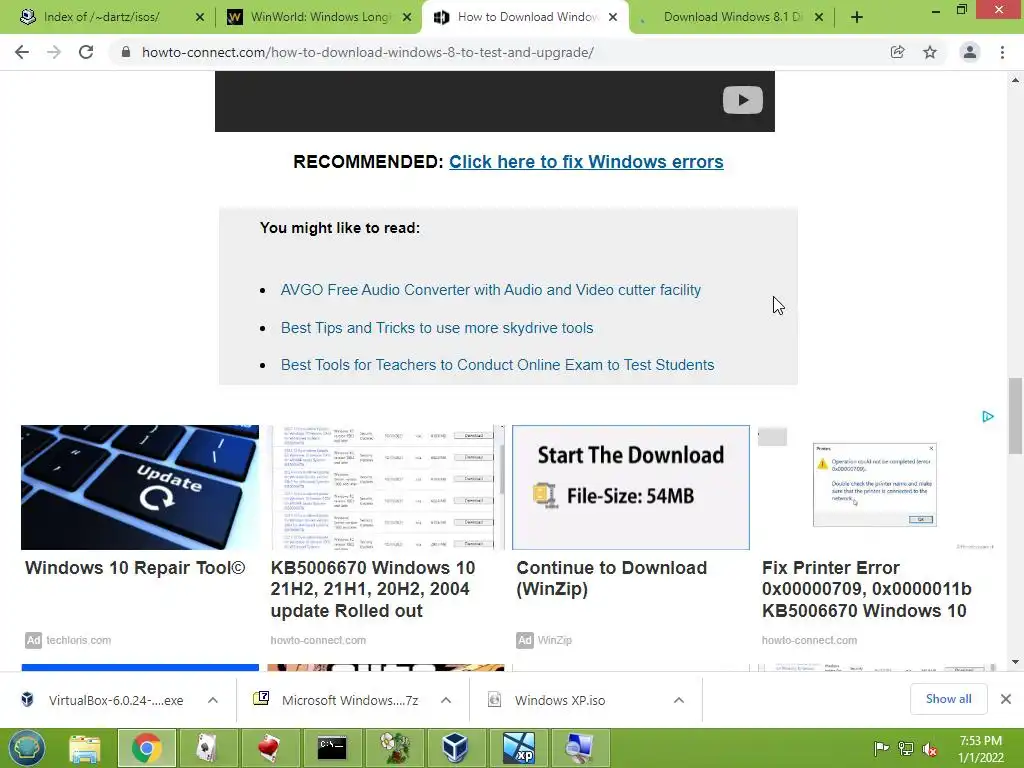The image size is (1024, 768).
Task: Click the Update keyboard thumbnail image
Action: click(x=140, y=487)
